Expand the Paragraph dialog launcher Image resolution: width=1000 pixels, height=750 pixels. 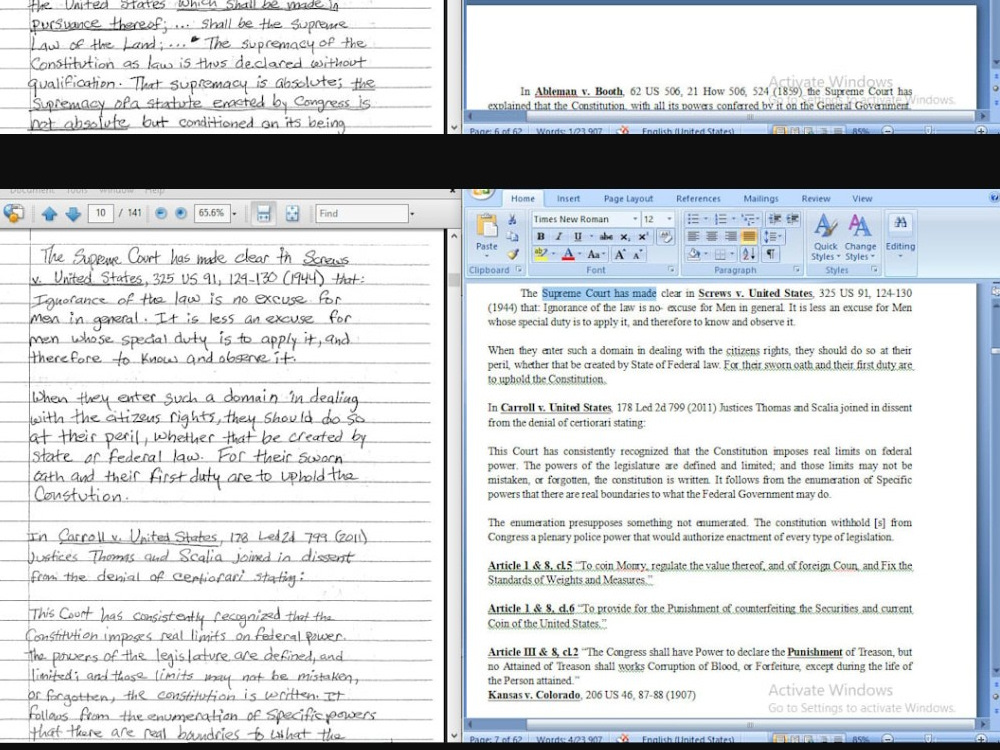[x=797, y=270]
